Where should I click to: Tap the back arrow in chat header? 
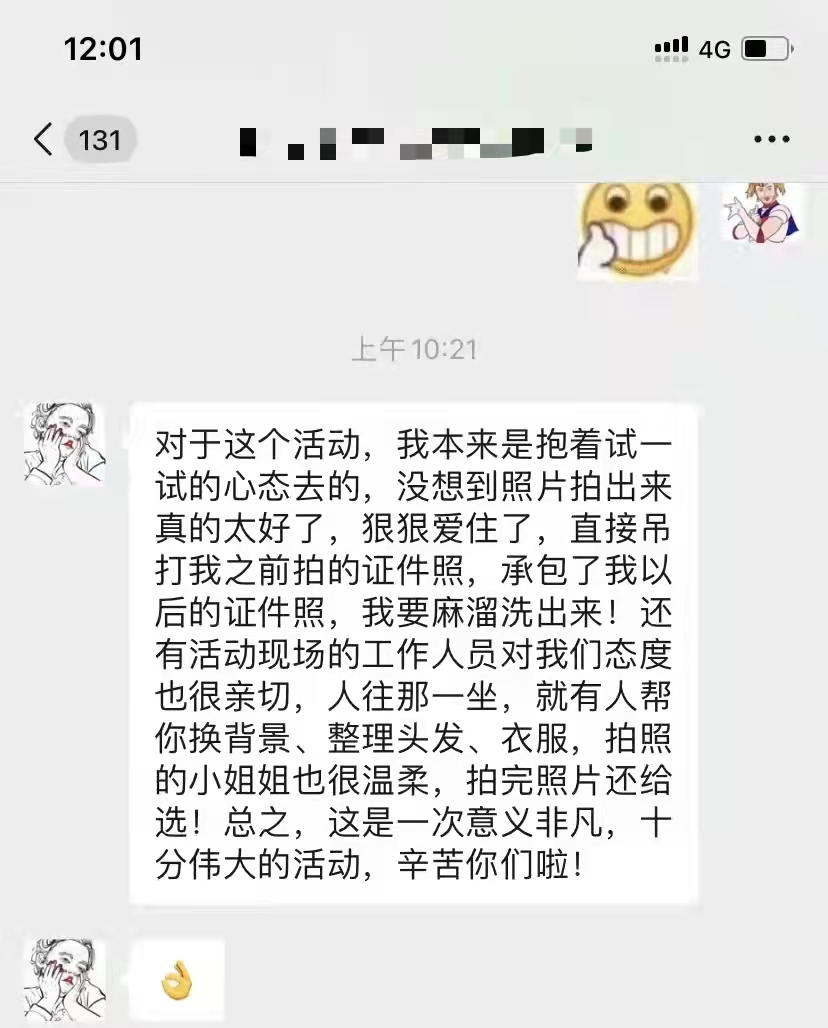tap(43, 139)
